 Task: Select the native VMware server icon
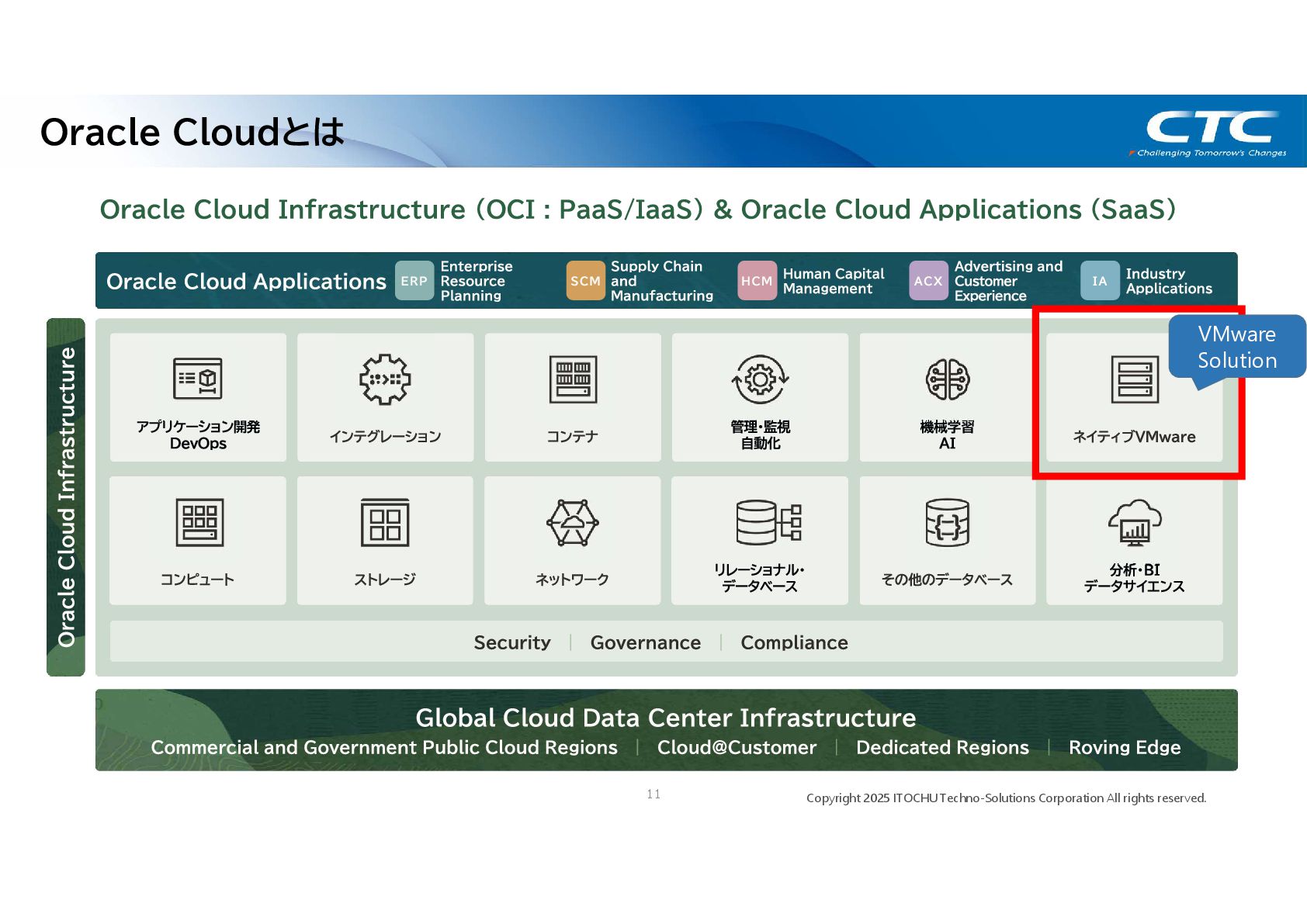[1135, 379]
